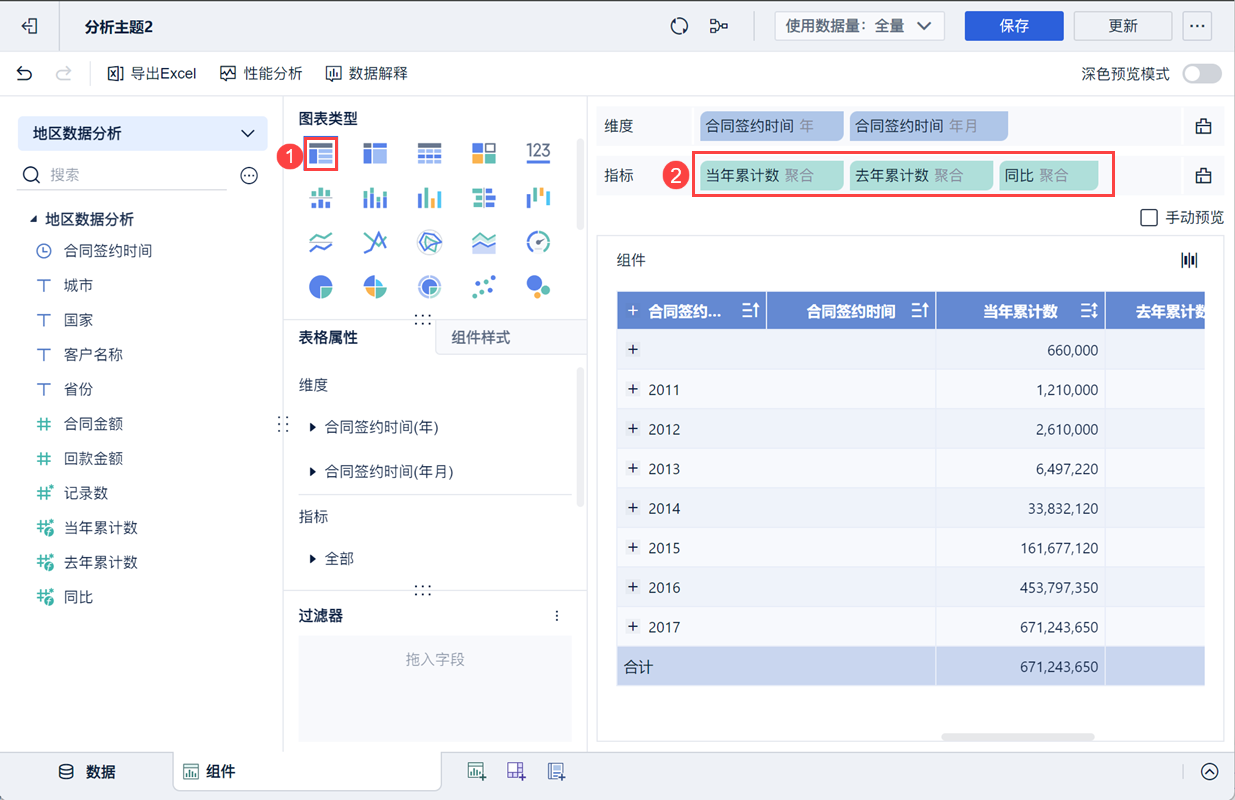1235x800 pixels.
Task: Select the stacked column chart type
Action: tap(375, 198)
